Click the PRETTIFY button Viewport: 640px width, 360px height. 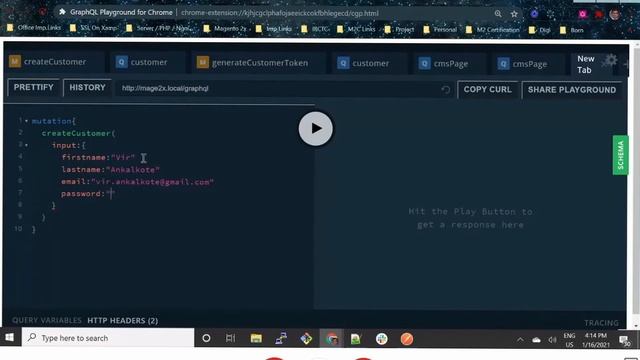[33, 87]
